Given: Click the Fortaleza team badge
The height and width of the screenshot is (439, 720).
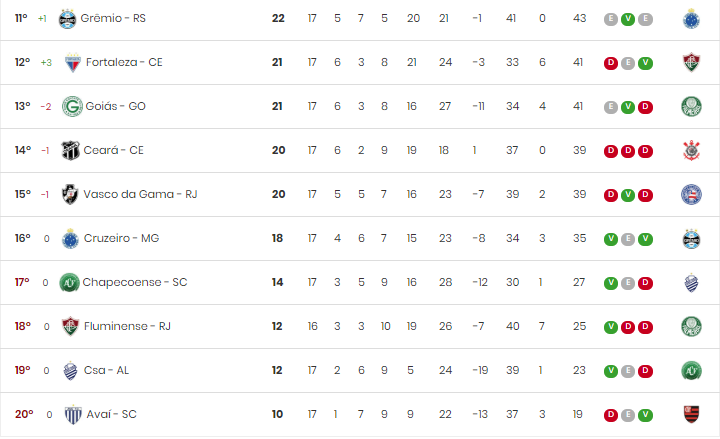Looking at the screenshot, I should (73, 62).
